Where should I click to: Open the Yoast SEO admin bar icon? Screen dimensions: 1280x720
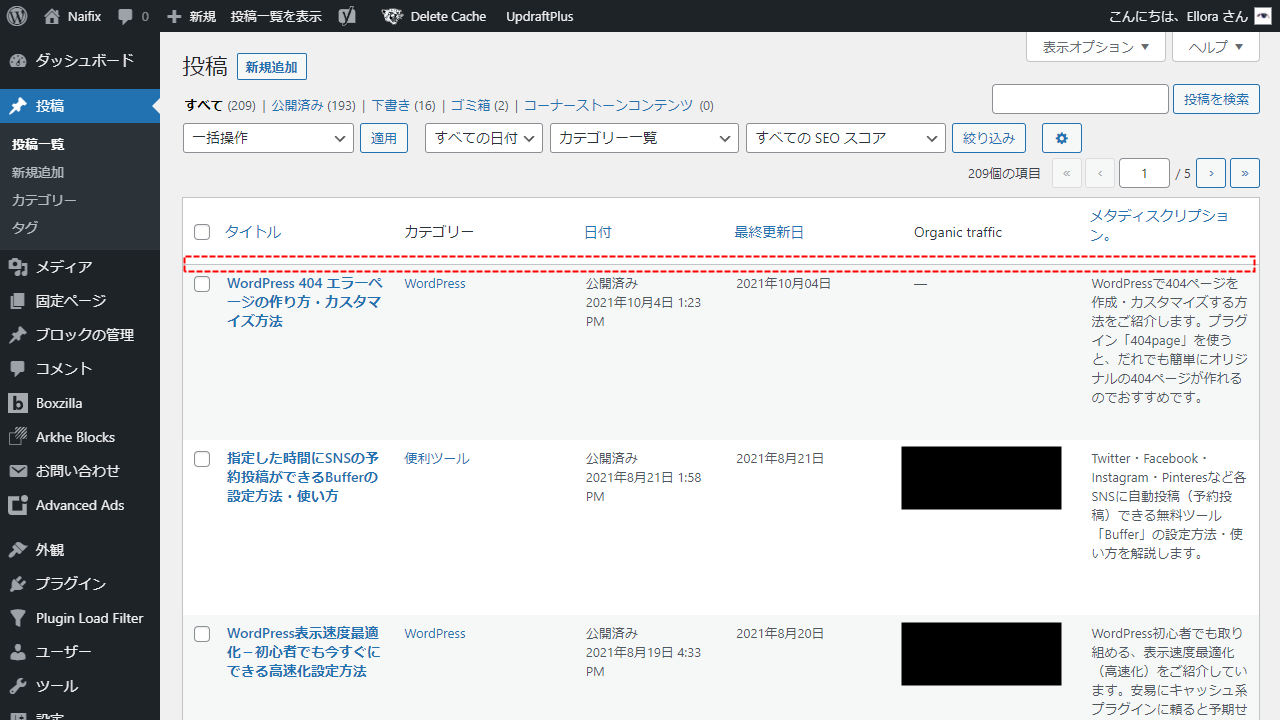click(x=347, y=16)
